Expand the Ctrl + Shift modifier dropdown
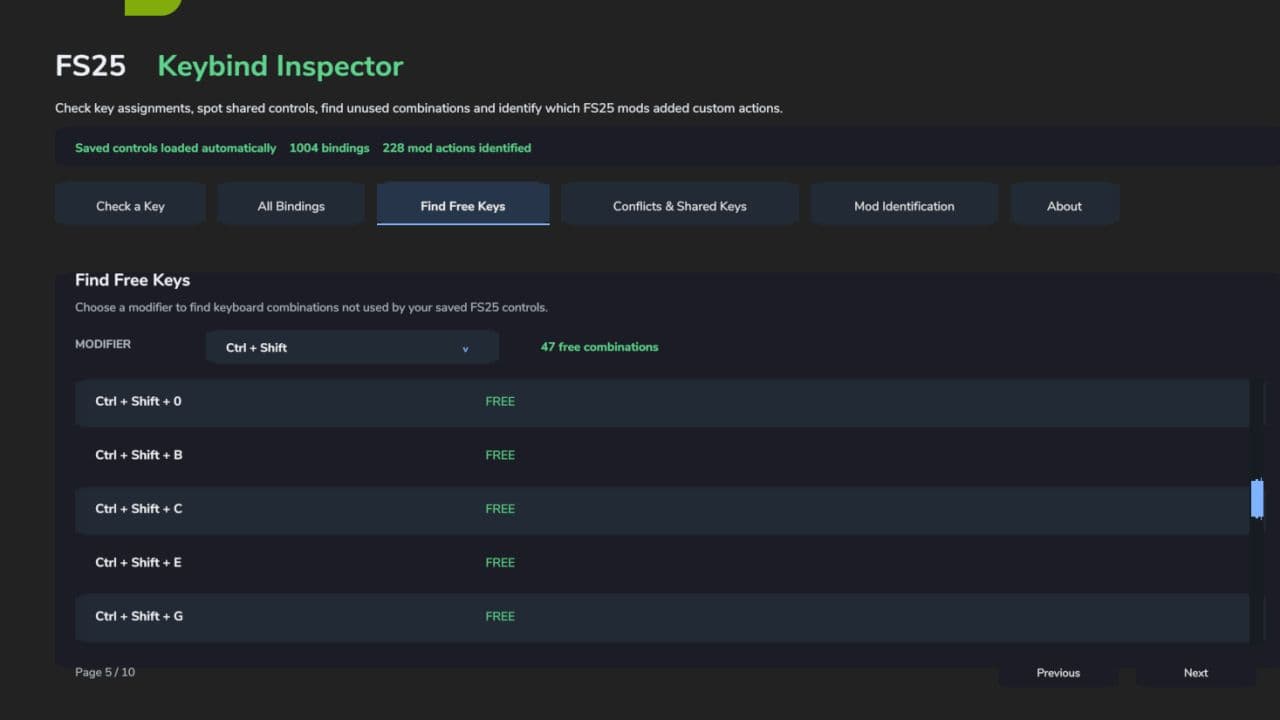This screenshot has width=1280, height=720. (x=352, y=347)
